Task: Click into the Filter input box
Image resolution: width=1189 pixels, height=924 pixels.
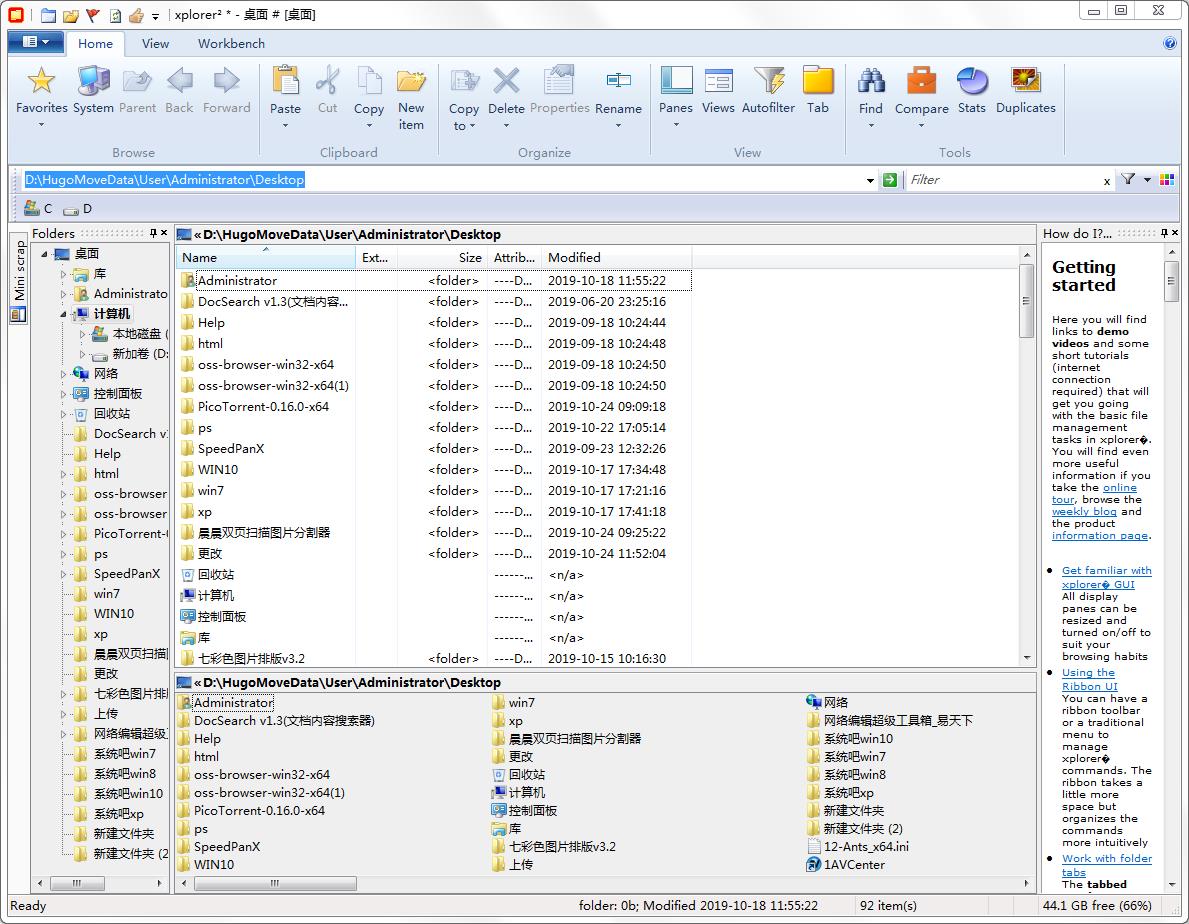Action: point(1000,180)
